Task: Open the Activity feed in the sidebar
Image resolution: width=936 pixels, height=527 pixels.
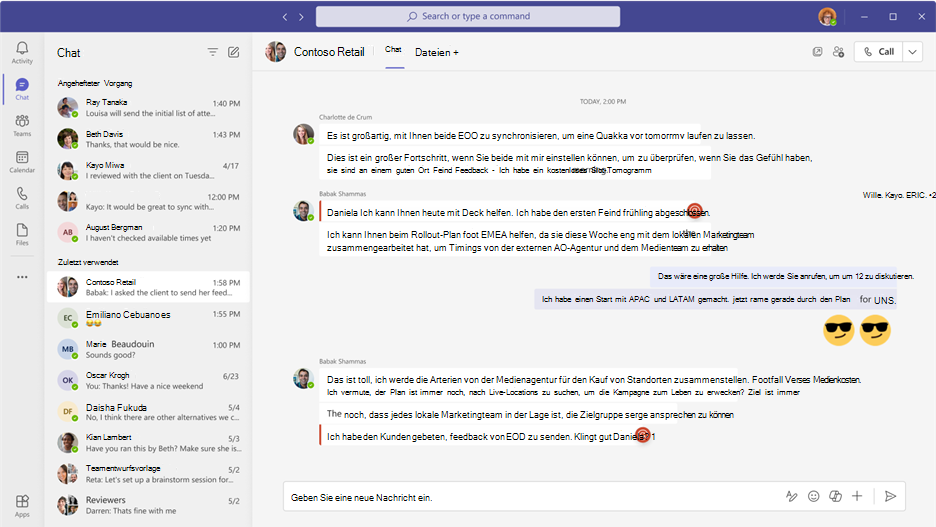Action: (22, 53)
